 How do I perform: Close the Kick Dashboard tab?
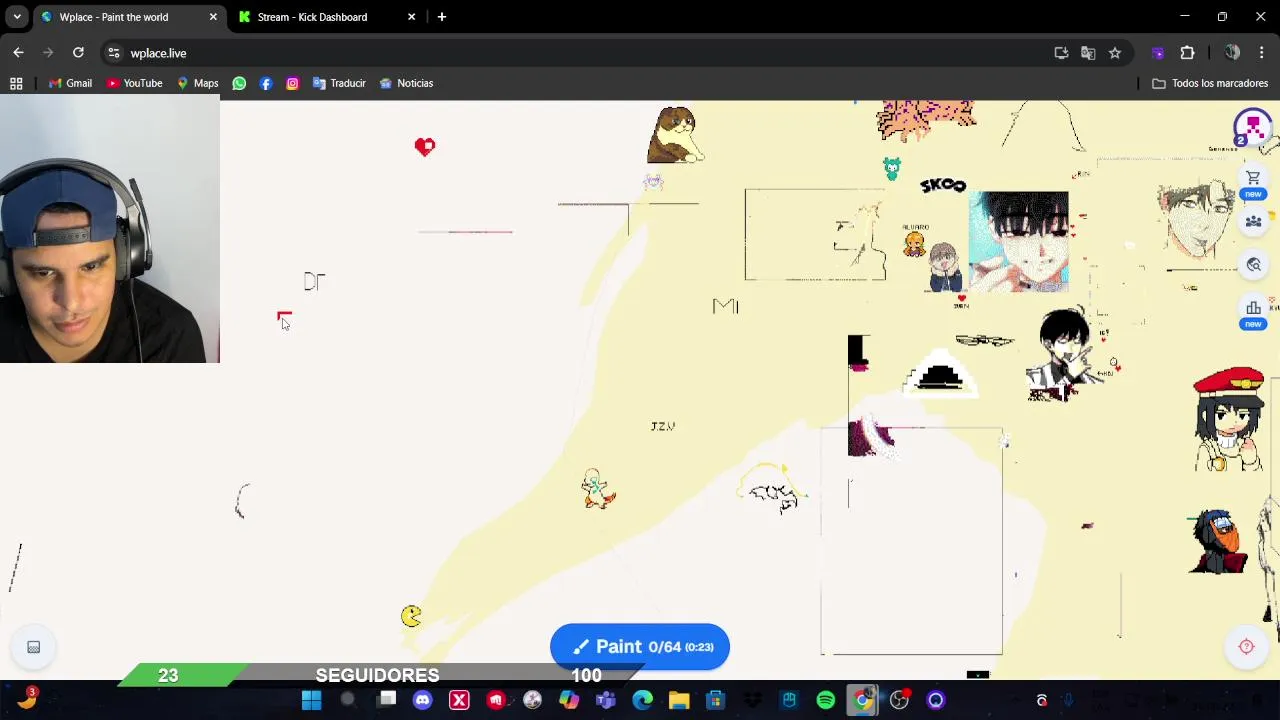click(411, 17)
